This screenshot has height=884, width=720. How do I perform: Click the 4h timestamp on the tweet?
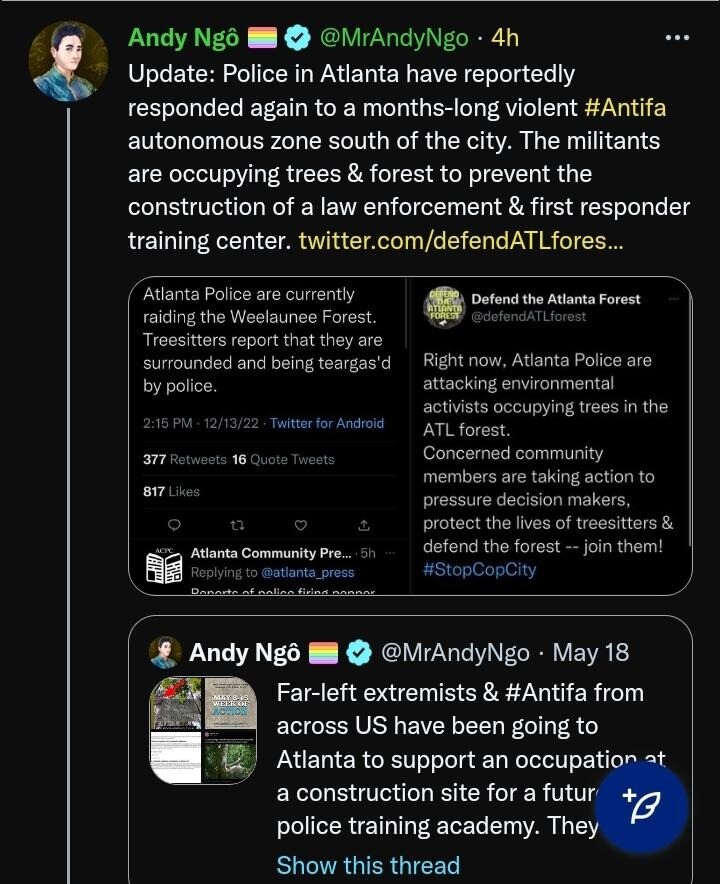pos(505,38)
